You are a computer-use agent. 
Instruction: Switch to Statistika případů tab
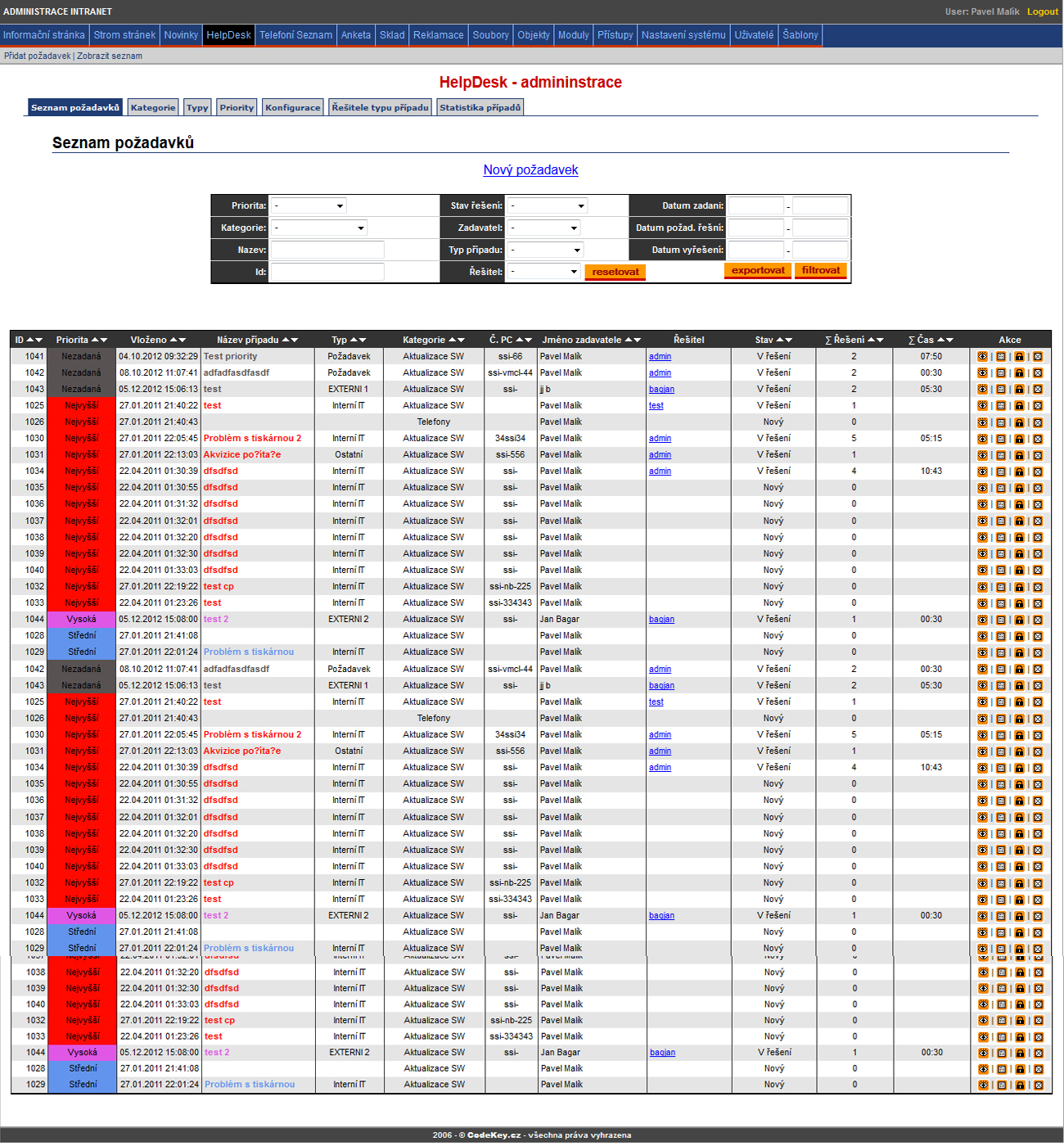(x=480, y=107)
